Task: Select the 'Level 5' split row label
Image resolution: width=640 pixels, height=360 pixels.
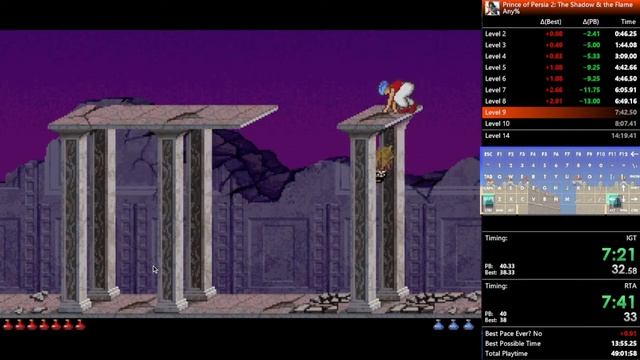Action: coord(496,67)
